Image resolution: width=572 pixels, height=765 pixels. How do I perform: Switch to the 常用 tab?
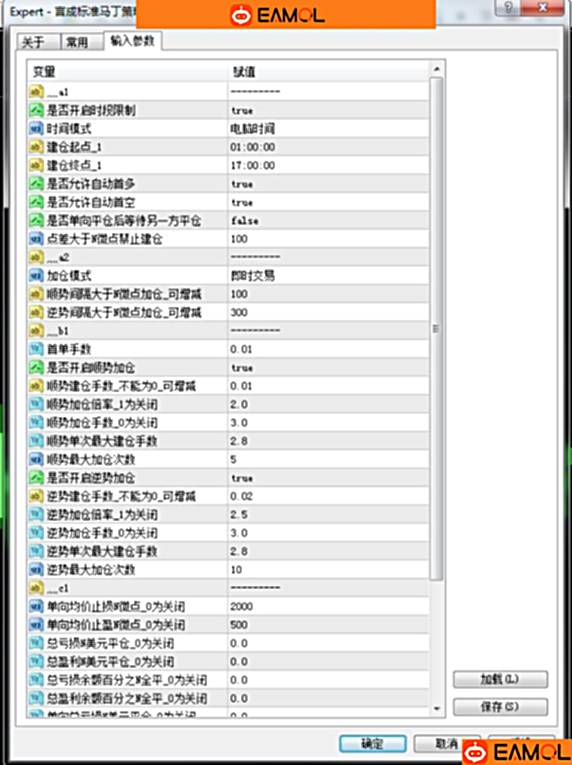(77, 42)
